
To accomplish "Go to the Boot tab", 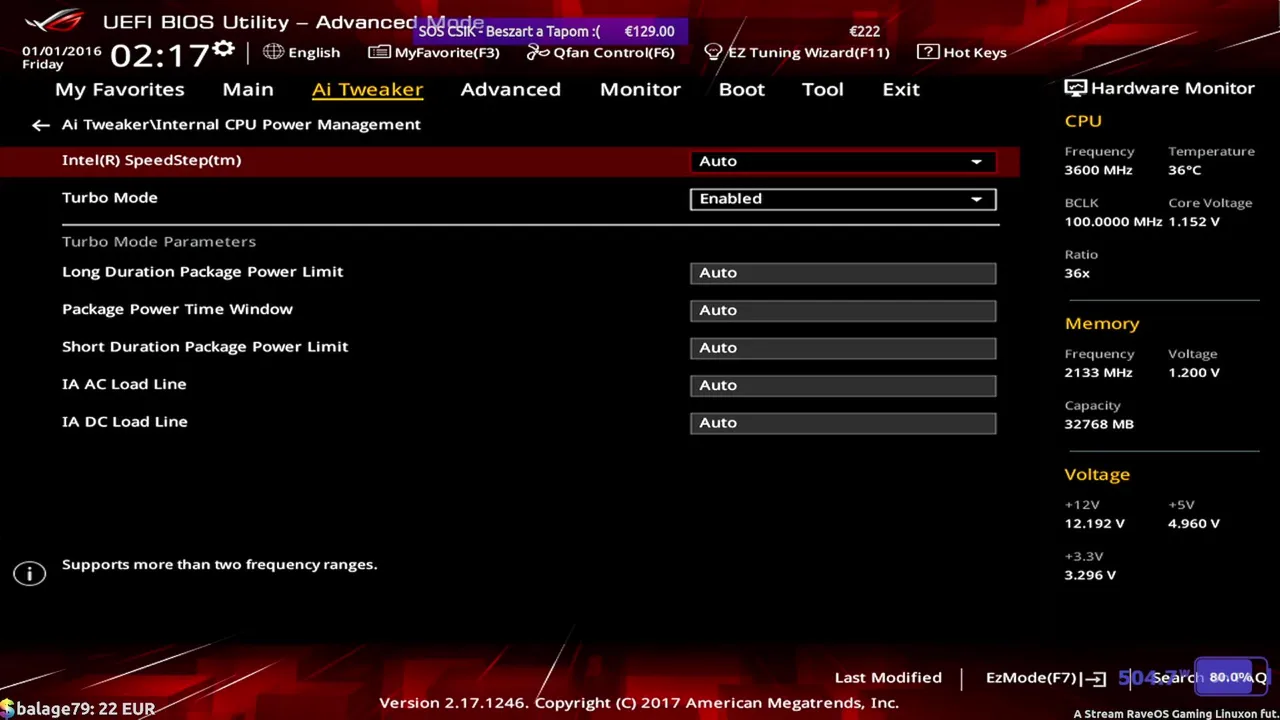I will (x=742, y=89).
